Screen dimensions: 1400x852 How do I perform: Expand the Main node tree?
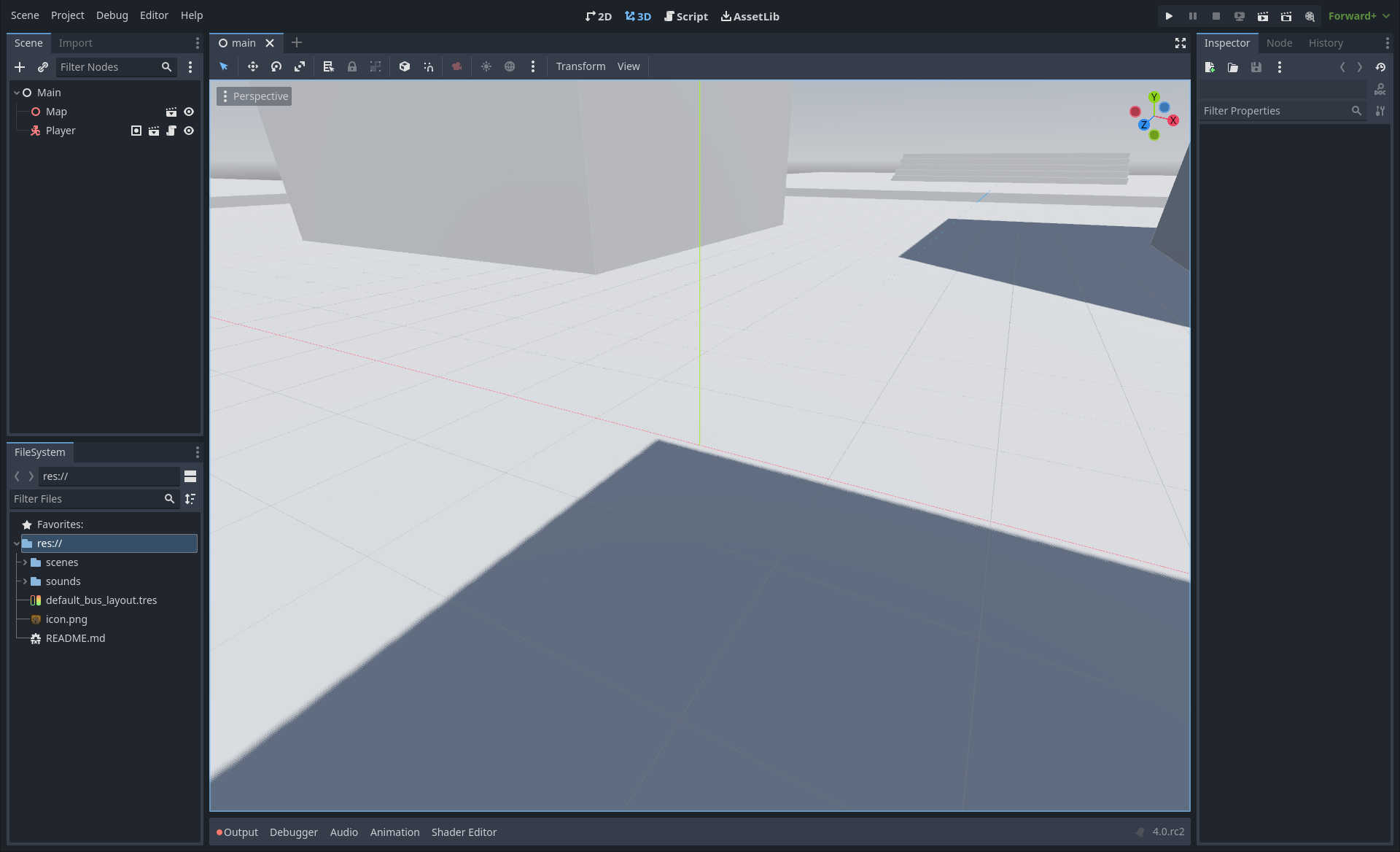point(15,92)
